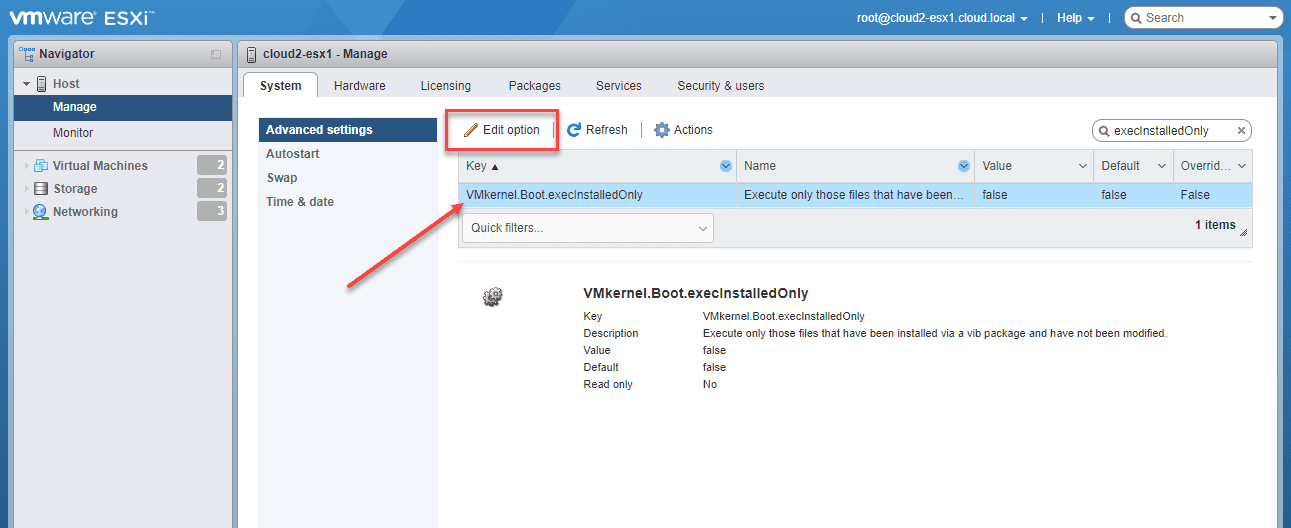Click the Edit option button
The image size is (1291, 528).
502,130
